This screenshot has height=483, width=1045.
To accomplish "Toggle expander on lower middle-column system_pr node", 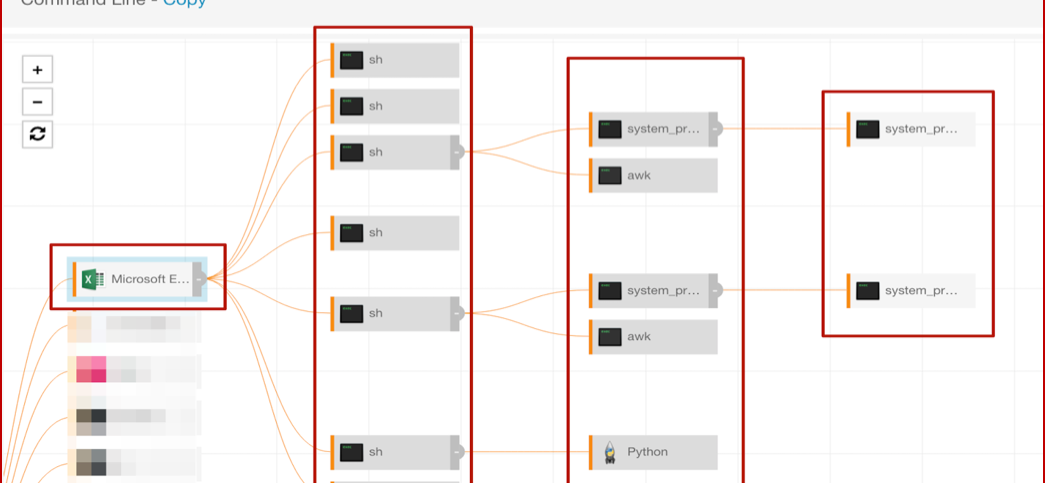I will point(715,291).
